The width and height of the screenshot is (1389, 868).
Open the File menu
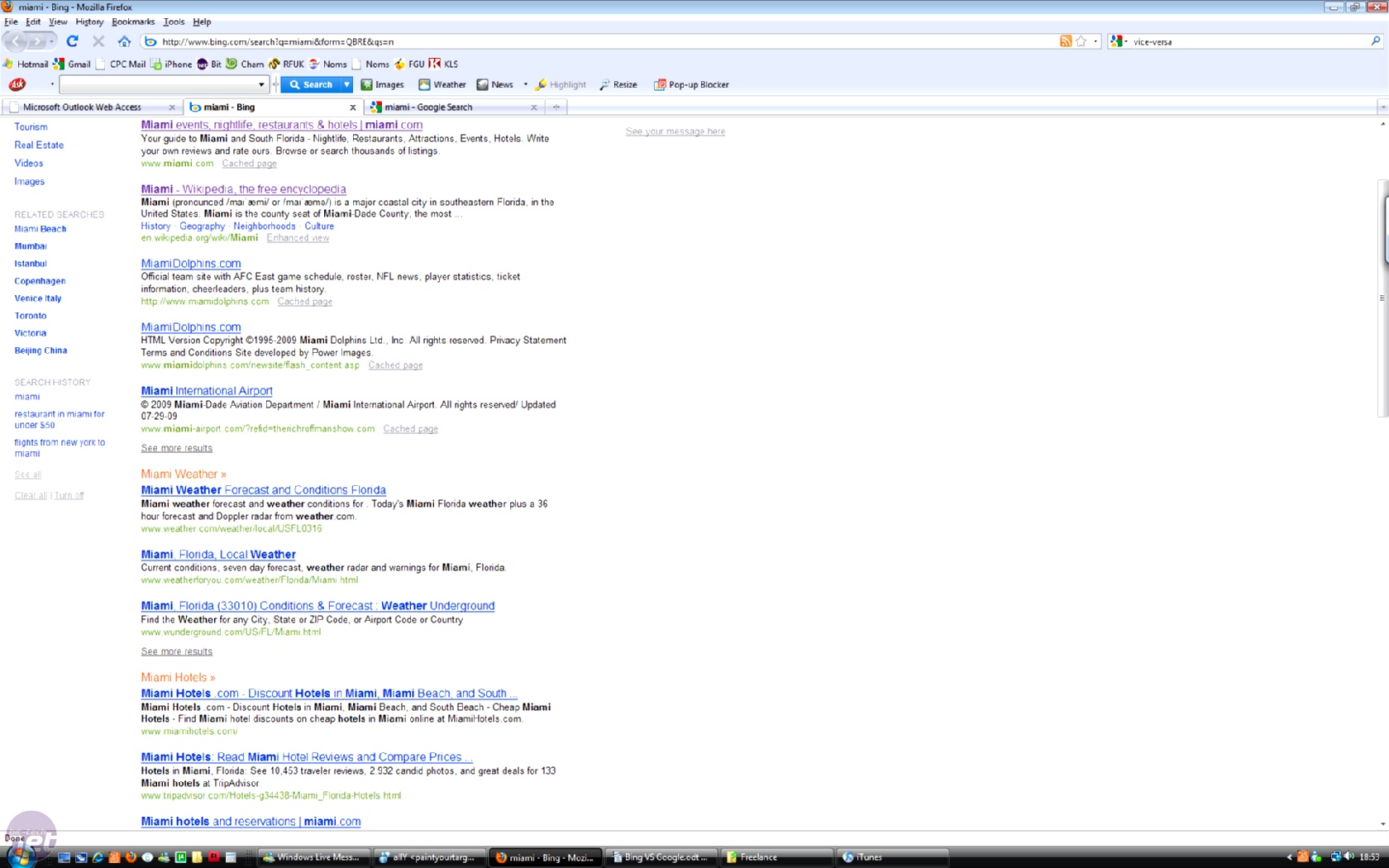[11, 21]
